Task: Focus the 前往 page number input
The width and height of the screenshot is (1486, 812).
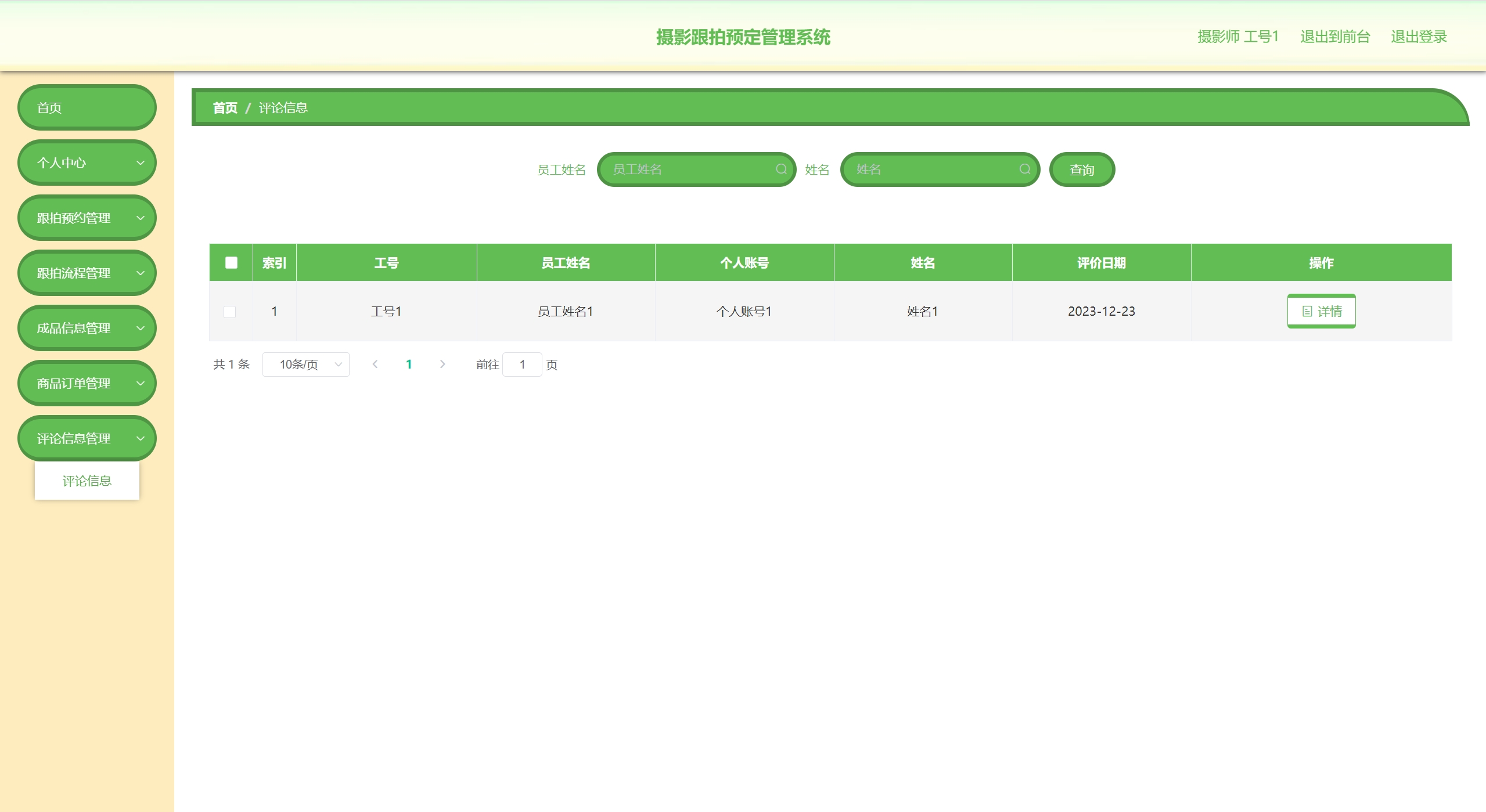Action: [x=521, y=365]
